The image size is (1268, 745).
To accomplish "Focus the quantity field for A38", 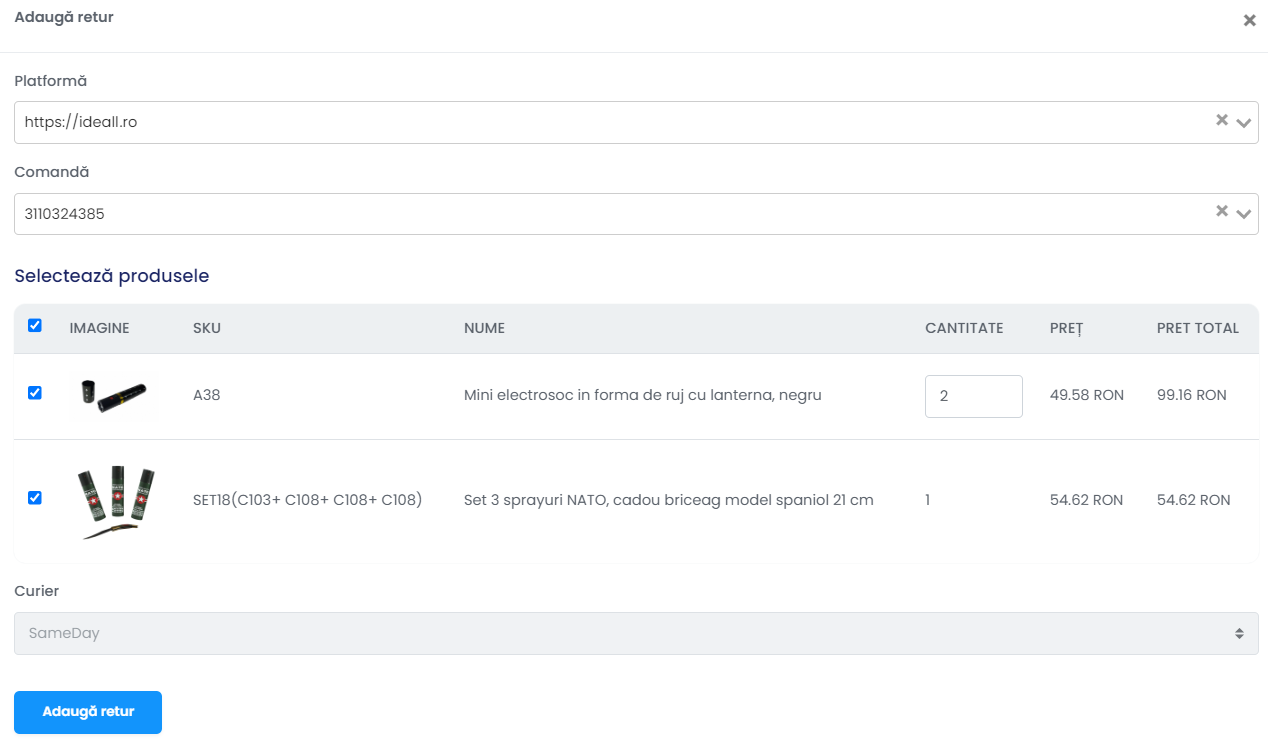I will (x=974, y=396).
